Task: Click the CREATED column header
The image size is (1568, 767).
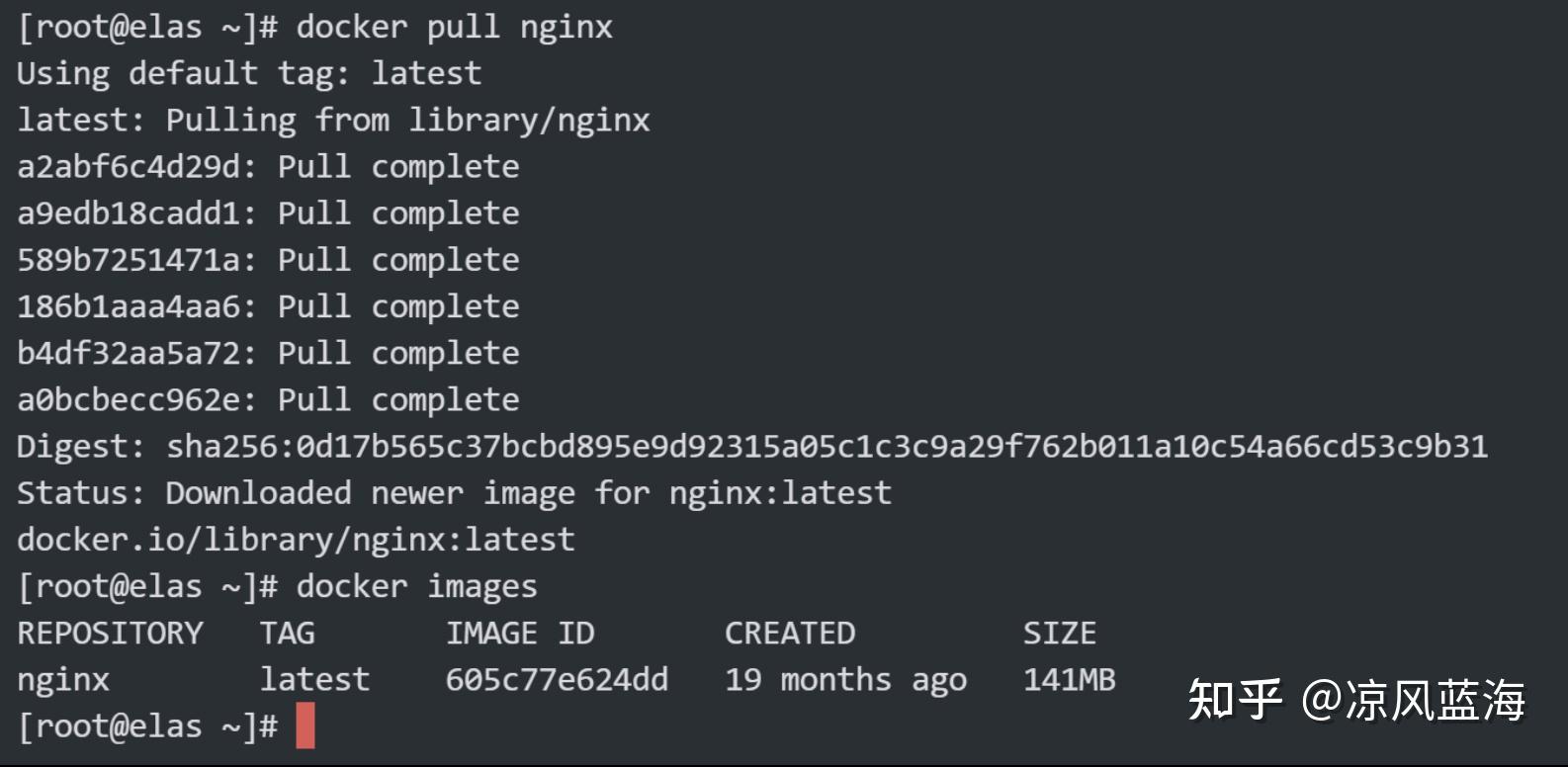Action: [x=790, y=633]
